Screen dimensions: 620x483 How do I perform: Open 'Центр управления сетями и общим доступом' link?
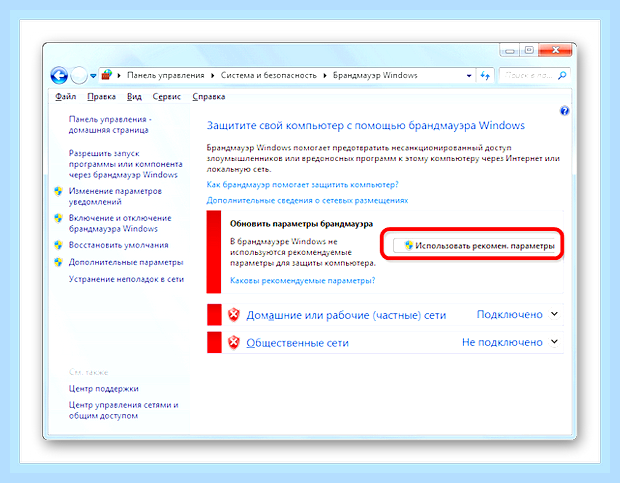(x=123, y=410)
